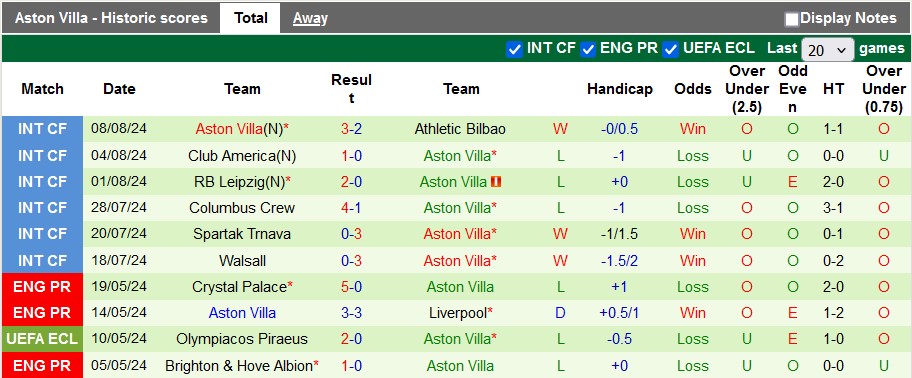Click the Spartak Trnava team name

point(242,234)
